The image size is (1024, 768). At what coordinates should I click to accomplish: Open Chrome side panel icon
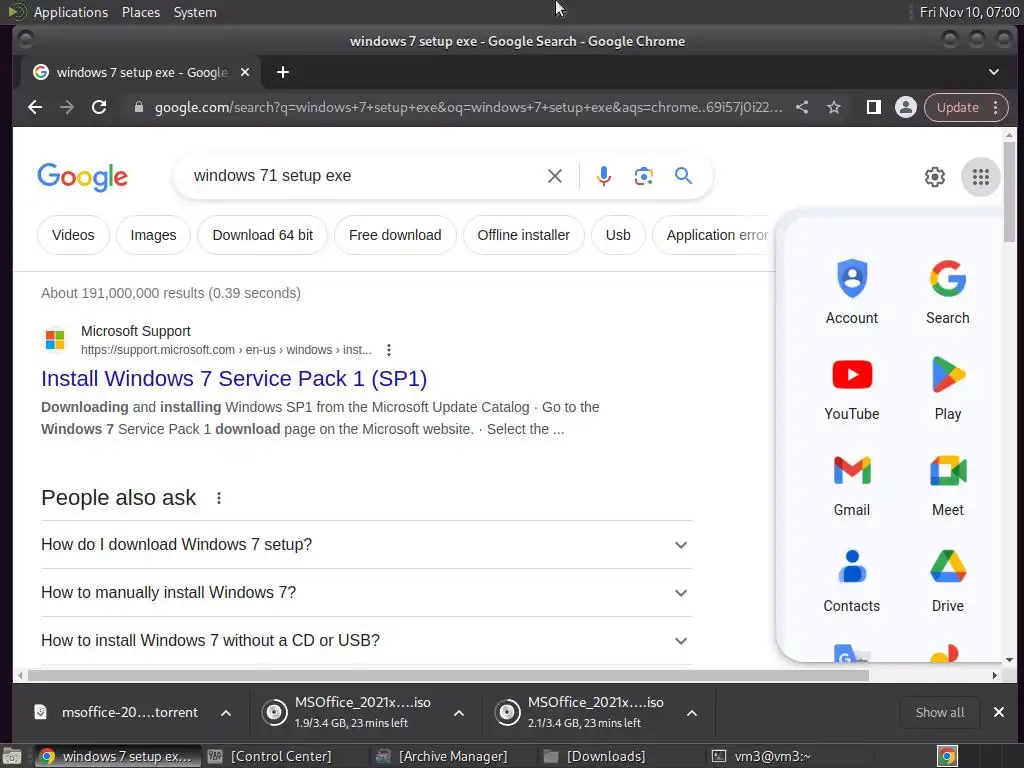(x=873, y=107)
